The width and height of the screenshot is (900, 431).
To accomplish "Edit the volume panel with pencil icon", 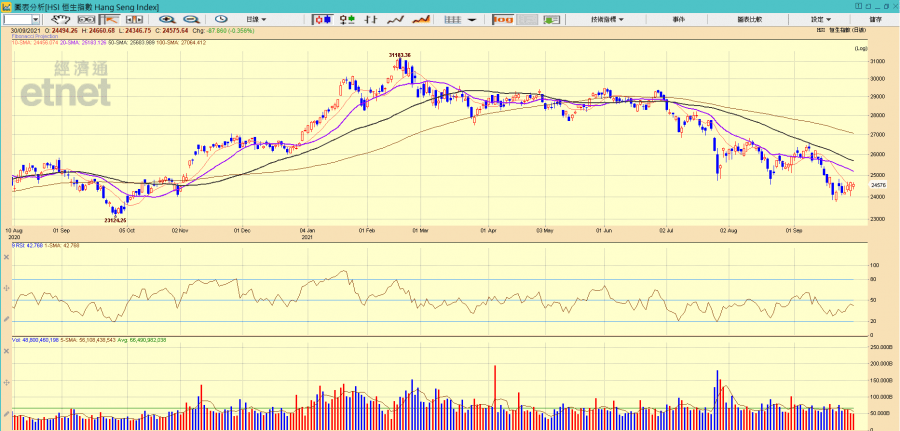I will click(6, 415).
